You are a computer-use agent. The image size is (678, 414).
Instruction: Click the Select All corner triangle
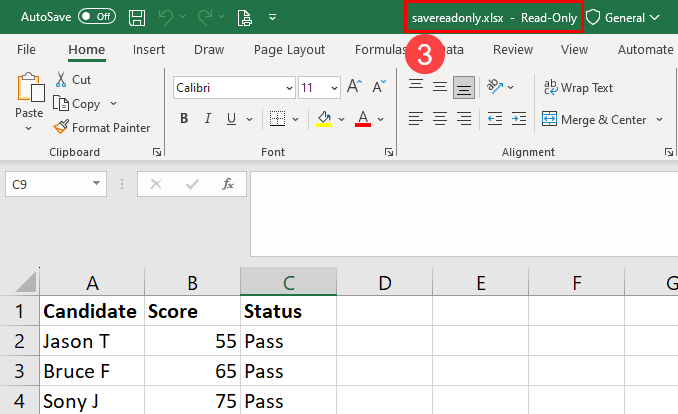(26, 282)
